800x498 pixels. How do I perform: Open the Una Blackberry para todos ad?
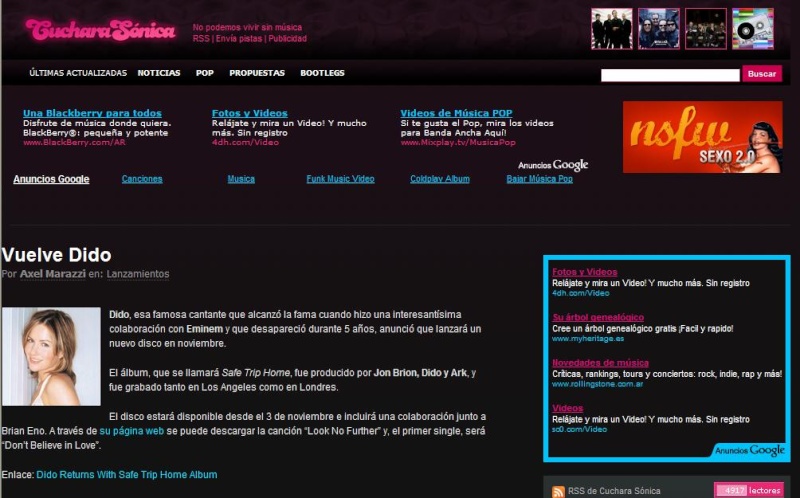tap(92, 113)
